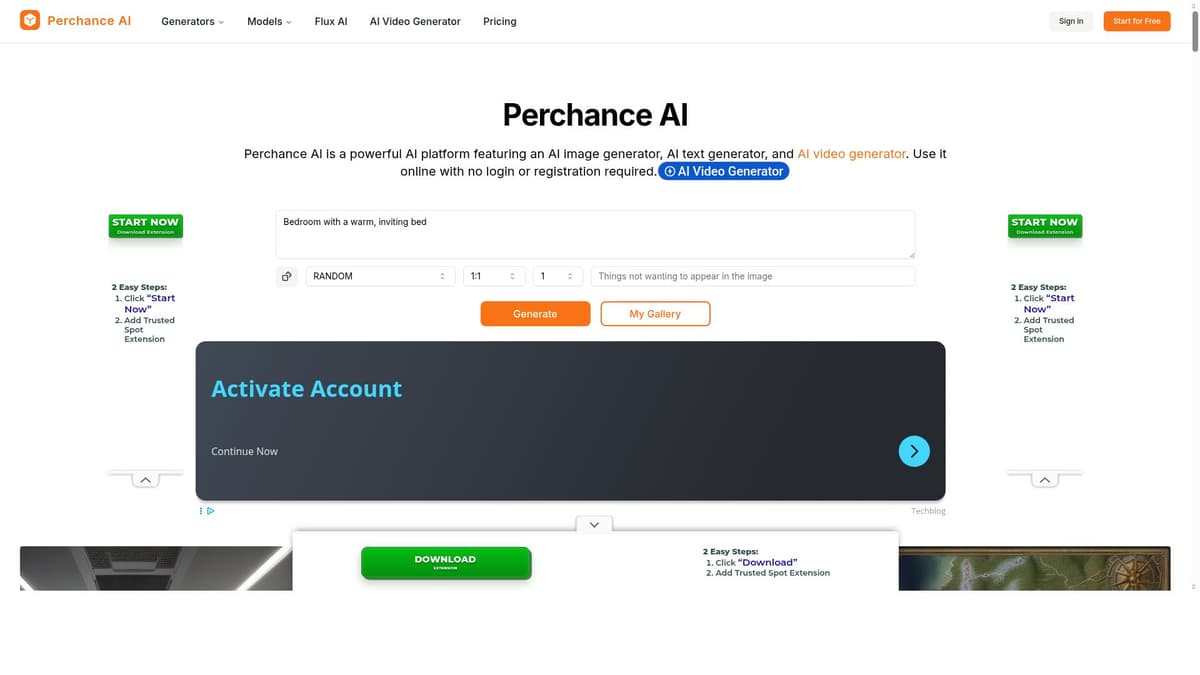The height and width of the screenshot is (675, 1200).
Task: Open the RANDOM art style dropdown
Action: tap(380, 276)
